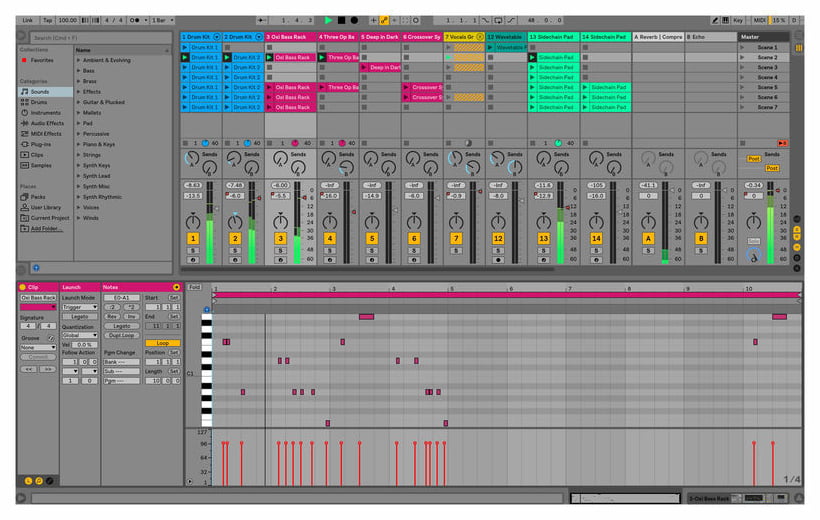820x520 pixels.
Task: Toggle track 3 activator button
Action: pos(280,239)
